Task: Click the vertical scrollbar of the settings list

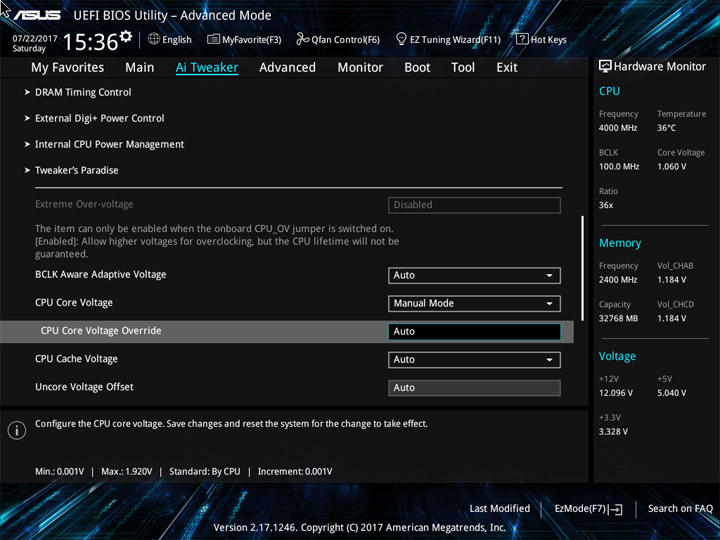Action: pyautogui.click(x=583, y=268)
